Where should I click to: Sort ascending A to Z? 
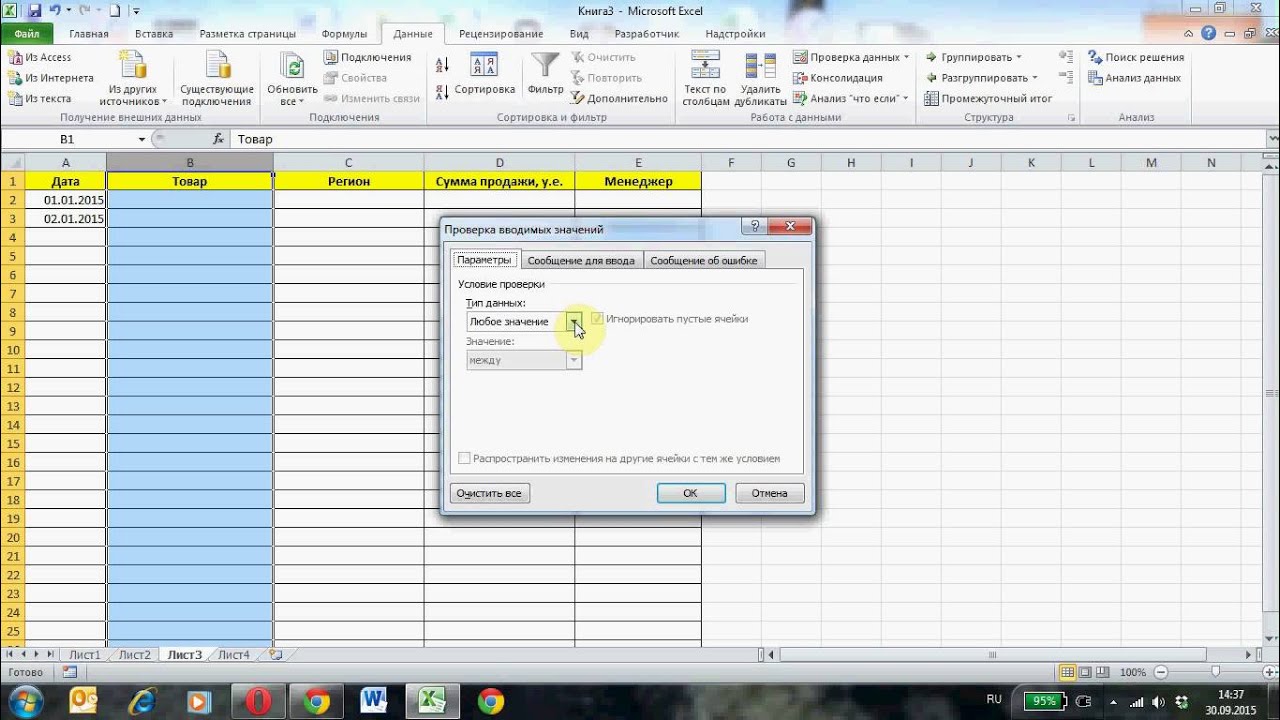443,66
